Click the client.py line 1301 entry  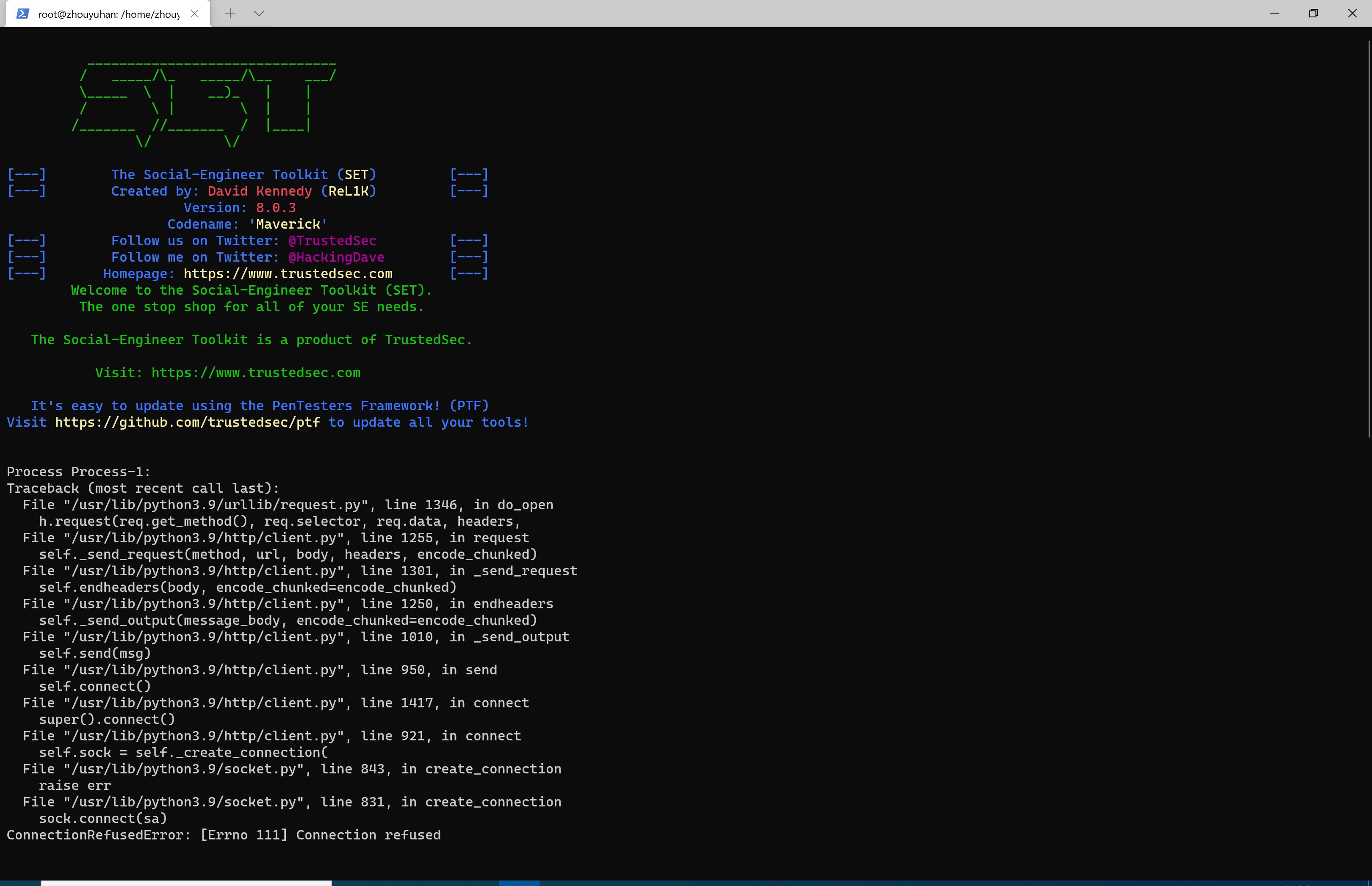click(300, 571)
